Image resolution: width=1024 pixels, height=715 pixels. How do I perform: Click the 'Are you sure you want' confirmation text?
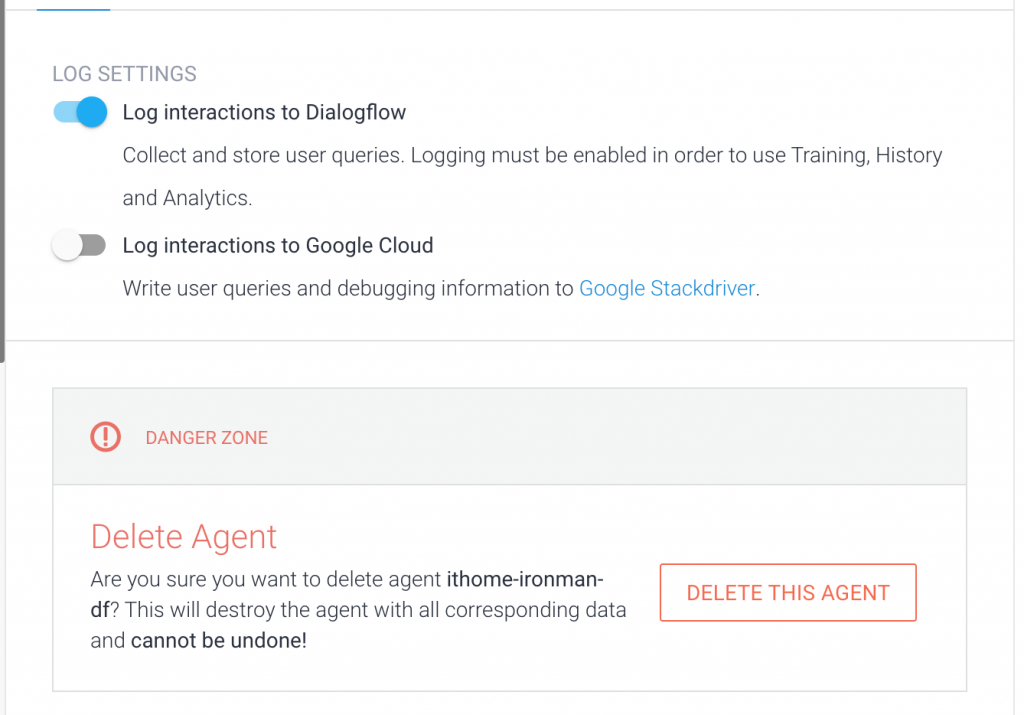pyautogui.click(x=266, y=580)
